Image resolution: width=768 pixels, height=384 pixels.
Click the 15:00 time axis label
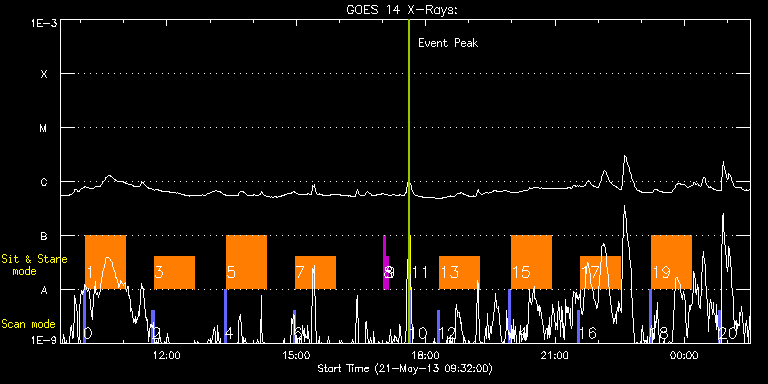(x=297, y=355)
